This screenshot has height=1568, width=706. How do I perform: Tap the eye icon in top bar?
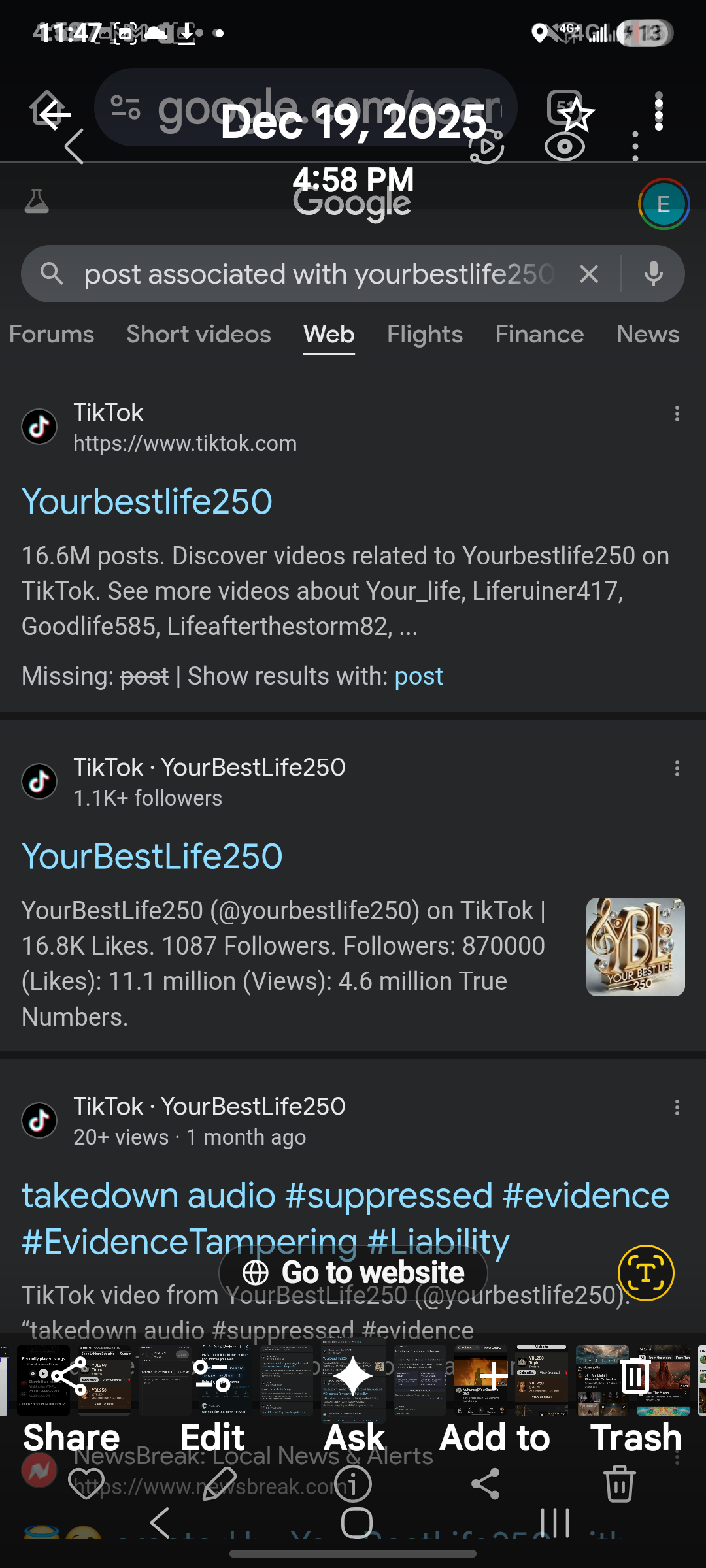(565, 147)
